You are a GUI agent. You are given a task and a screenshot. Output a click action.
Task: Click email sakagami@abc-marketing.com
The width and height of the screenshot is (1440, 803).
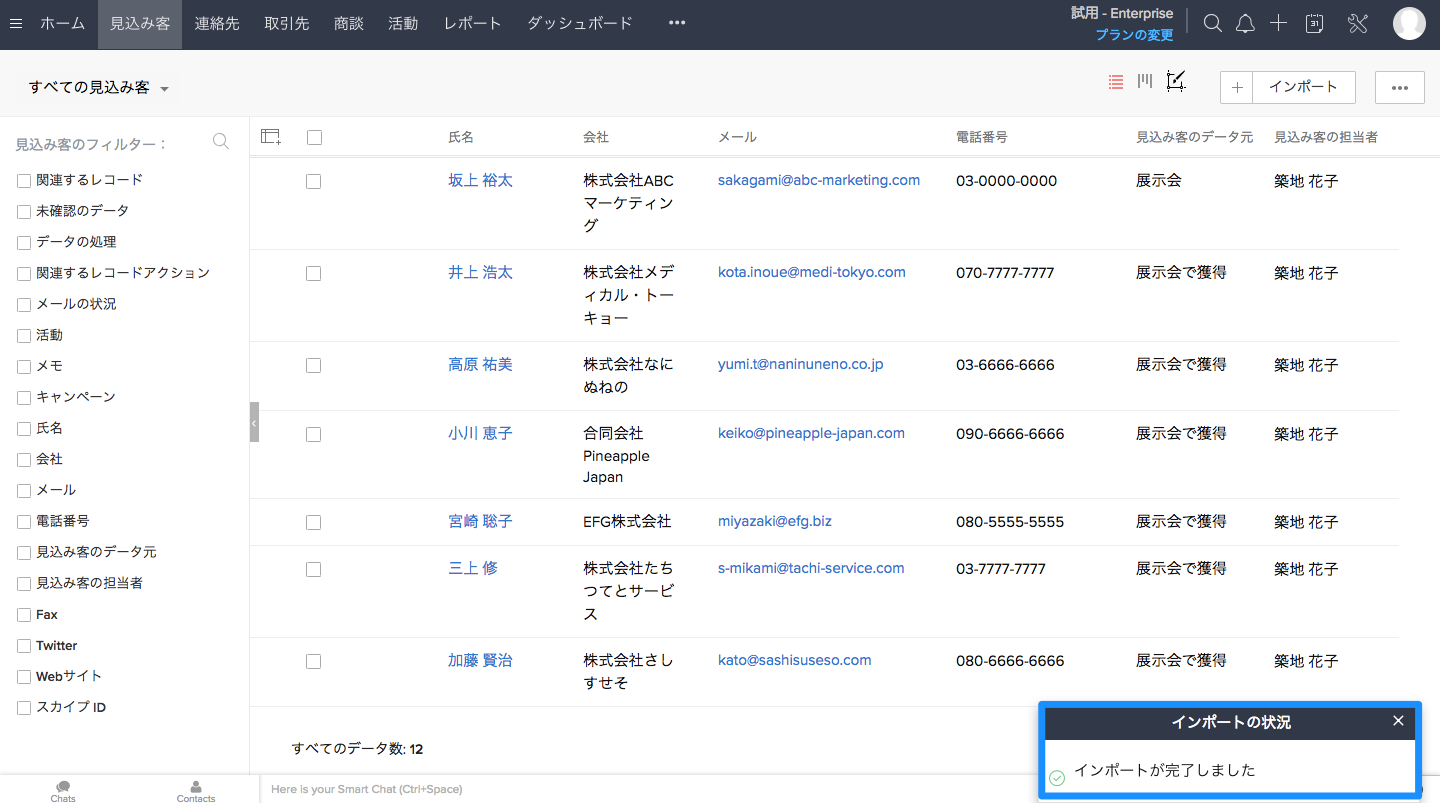819,180
